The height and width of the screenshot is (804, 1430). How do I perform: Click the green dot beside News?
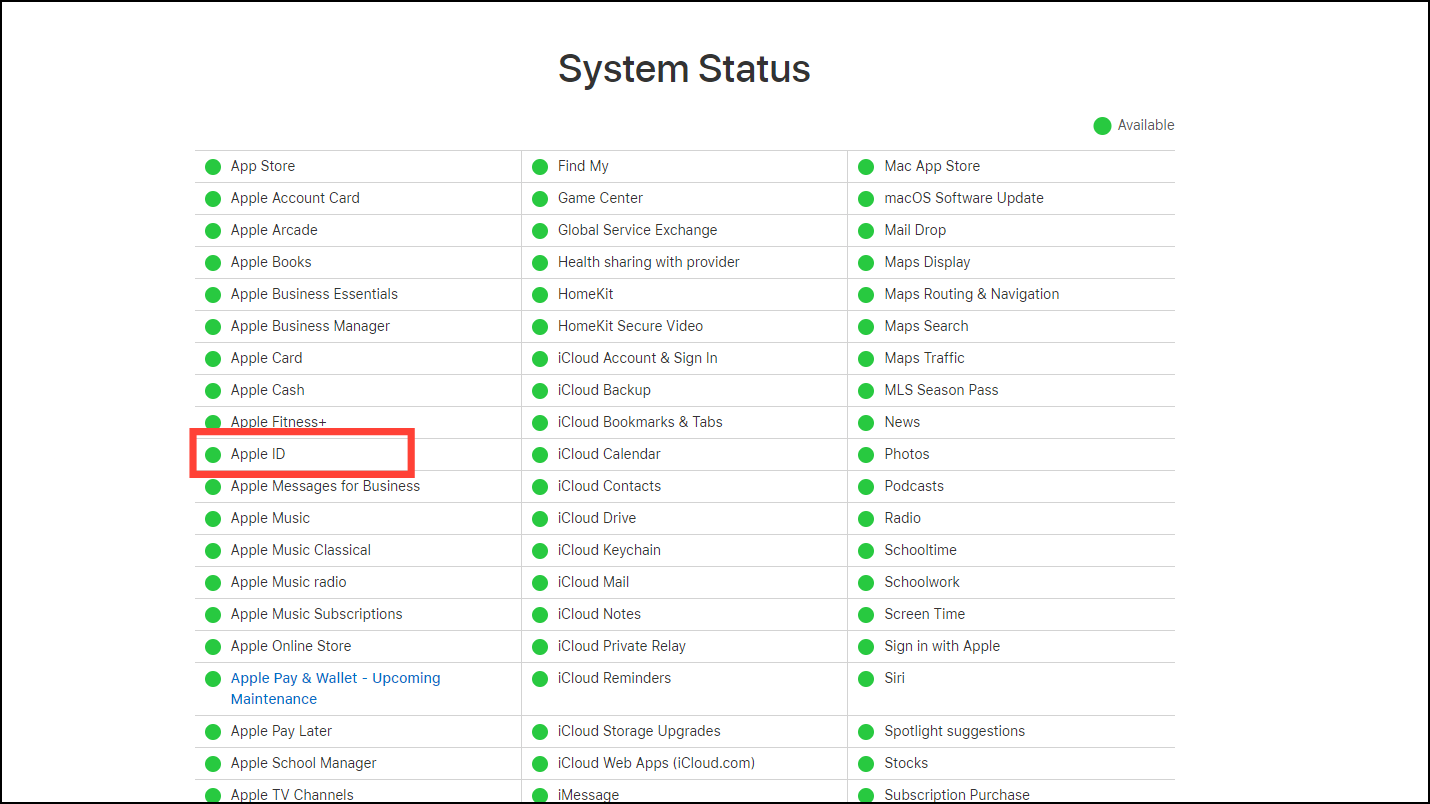click(x=866, y=423)
